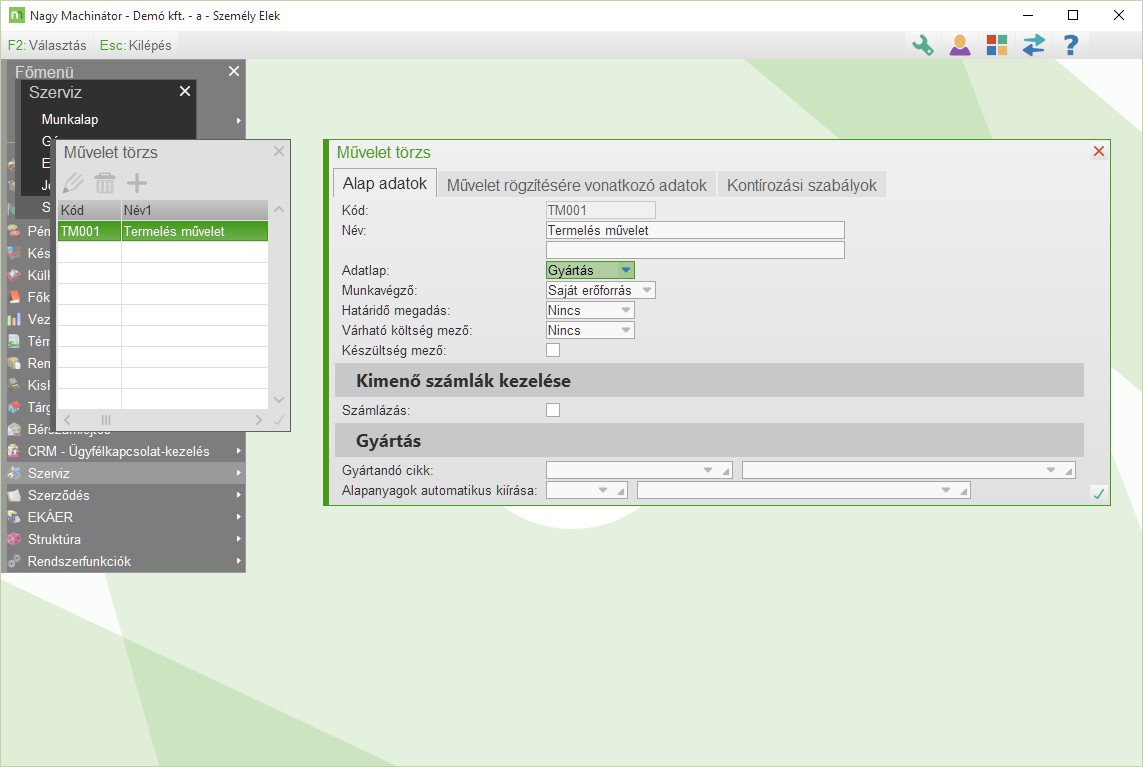Open the Szerződés menu item
This screenshot has height=767, width=1143.
pos(125,495)
